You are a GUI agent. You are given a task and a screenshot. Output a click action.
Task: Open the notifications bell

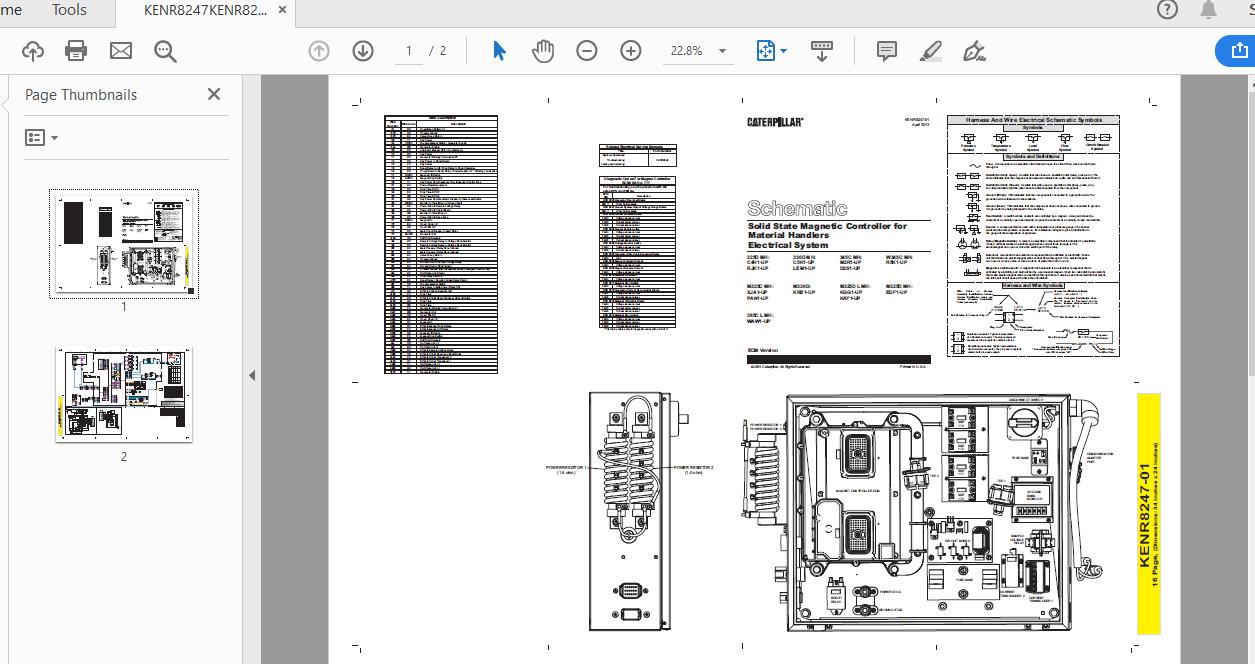pyautogui.click(x=1208, y=10)
